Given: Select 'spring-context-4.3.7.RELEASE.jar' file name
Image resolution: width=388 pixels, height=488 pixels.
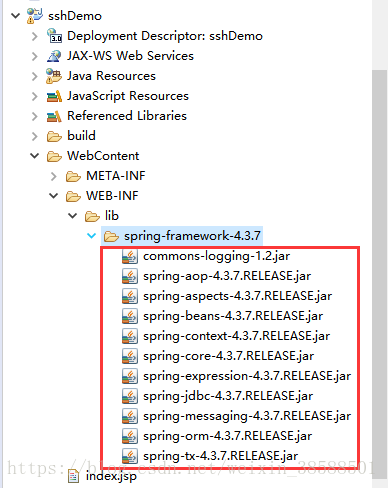Looking at the screenshot, I should point(237,336).
